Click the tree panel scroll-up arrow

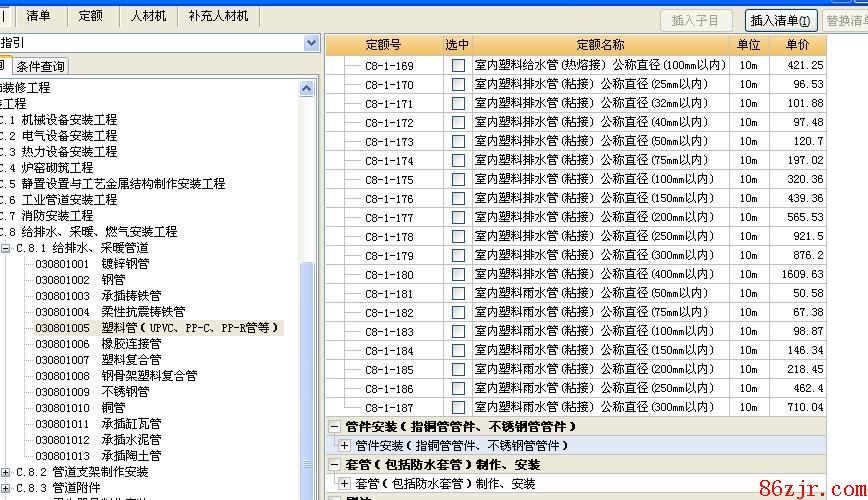coord(307,88)
